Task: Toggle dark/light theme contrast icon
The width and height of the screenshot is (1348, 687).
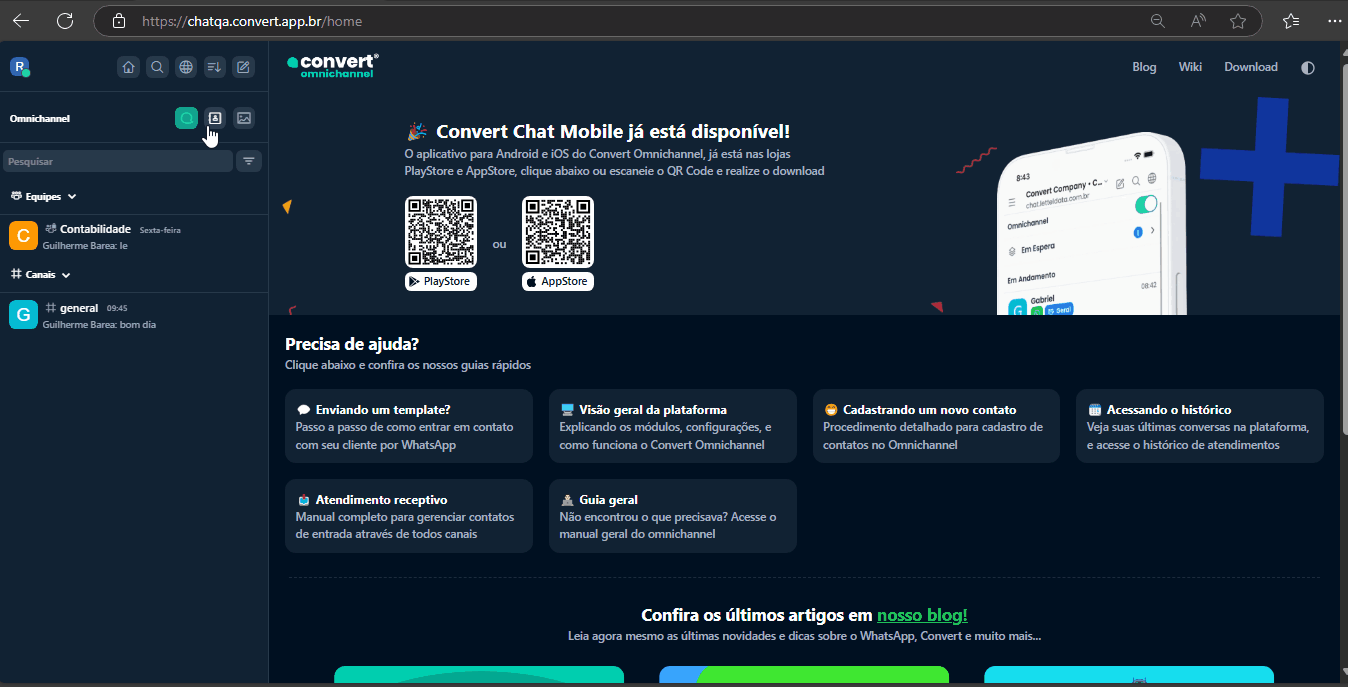Action: pos(1308,67)
